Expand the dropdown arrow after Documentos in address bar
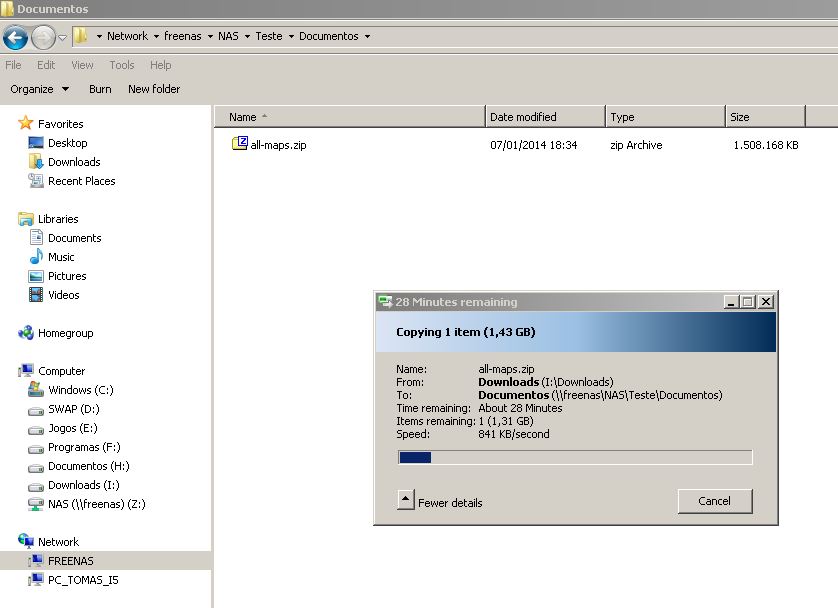 coord(367,37)
